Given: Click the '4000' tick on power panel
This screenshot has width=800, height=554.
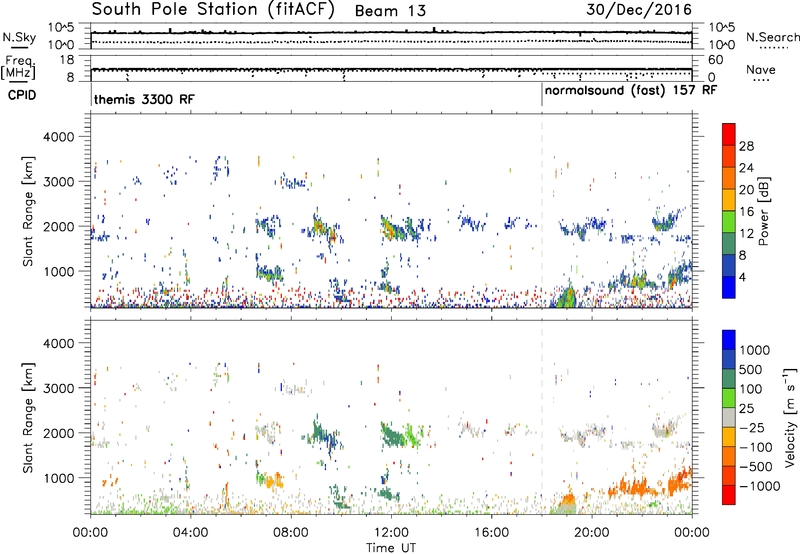Looking at the screenshot, I should [58, 137].
